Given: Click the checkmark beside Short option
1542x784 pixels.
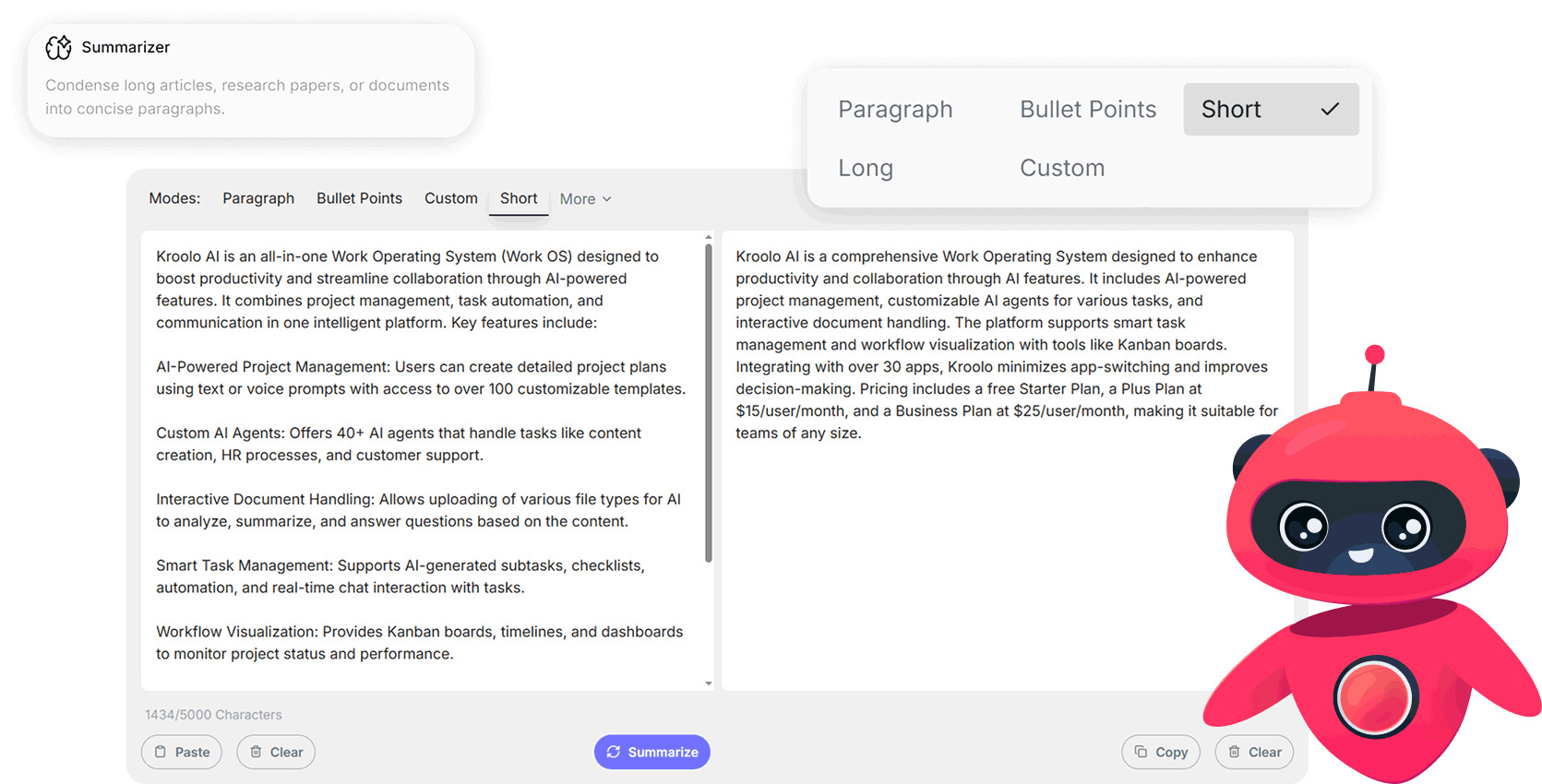Looking at the screenshot, I should (1330, 109).
